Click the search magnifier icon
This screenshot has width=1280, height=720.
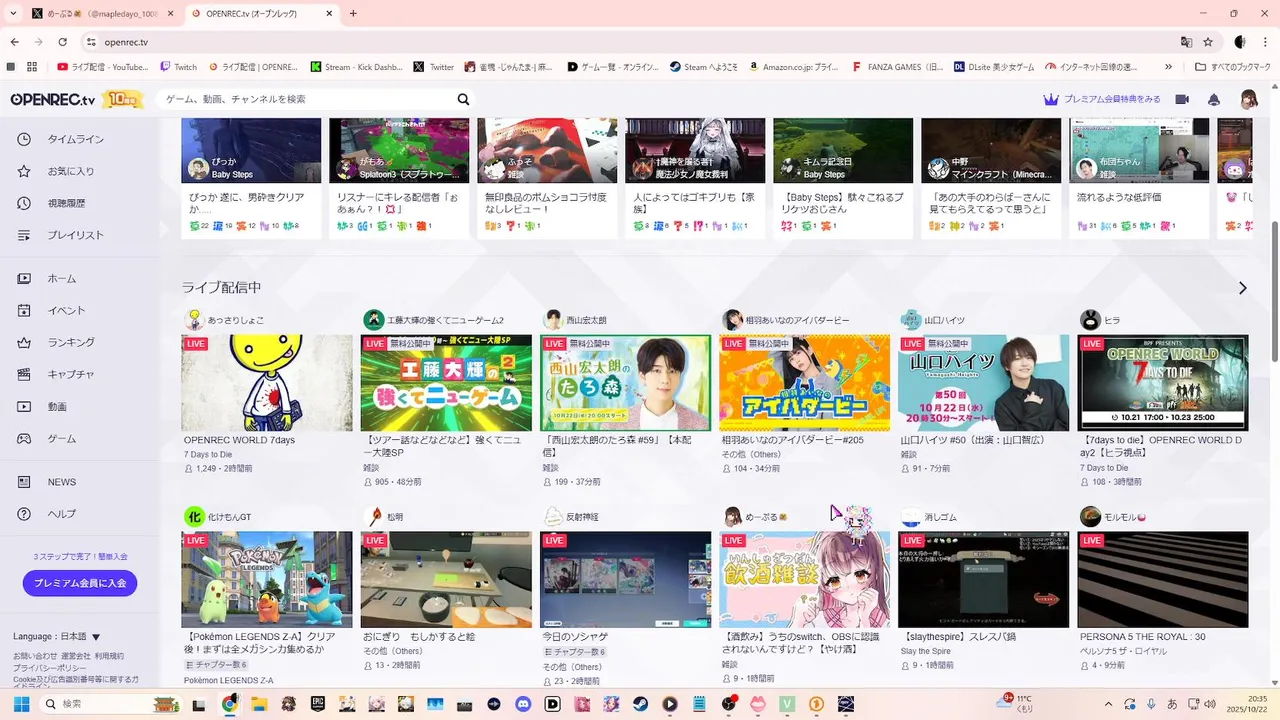click(463, 99)
